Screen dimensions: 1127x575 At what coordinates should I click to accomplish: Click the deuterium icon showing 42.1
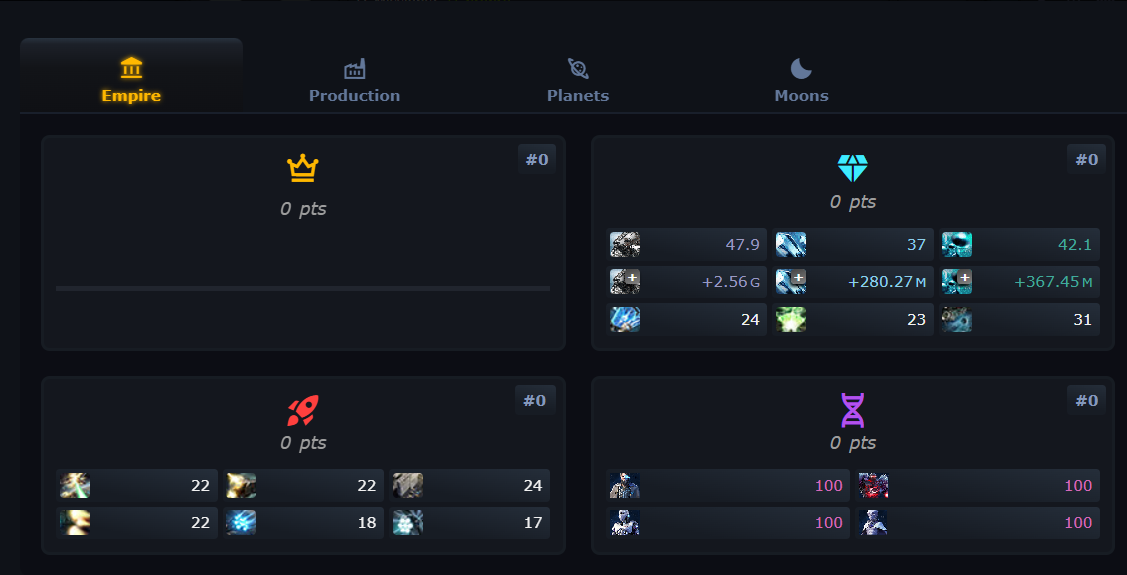tap(957, 245)
